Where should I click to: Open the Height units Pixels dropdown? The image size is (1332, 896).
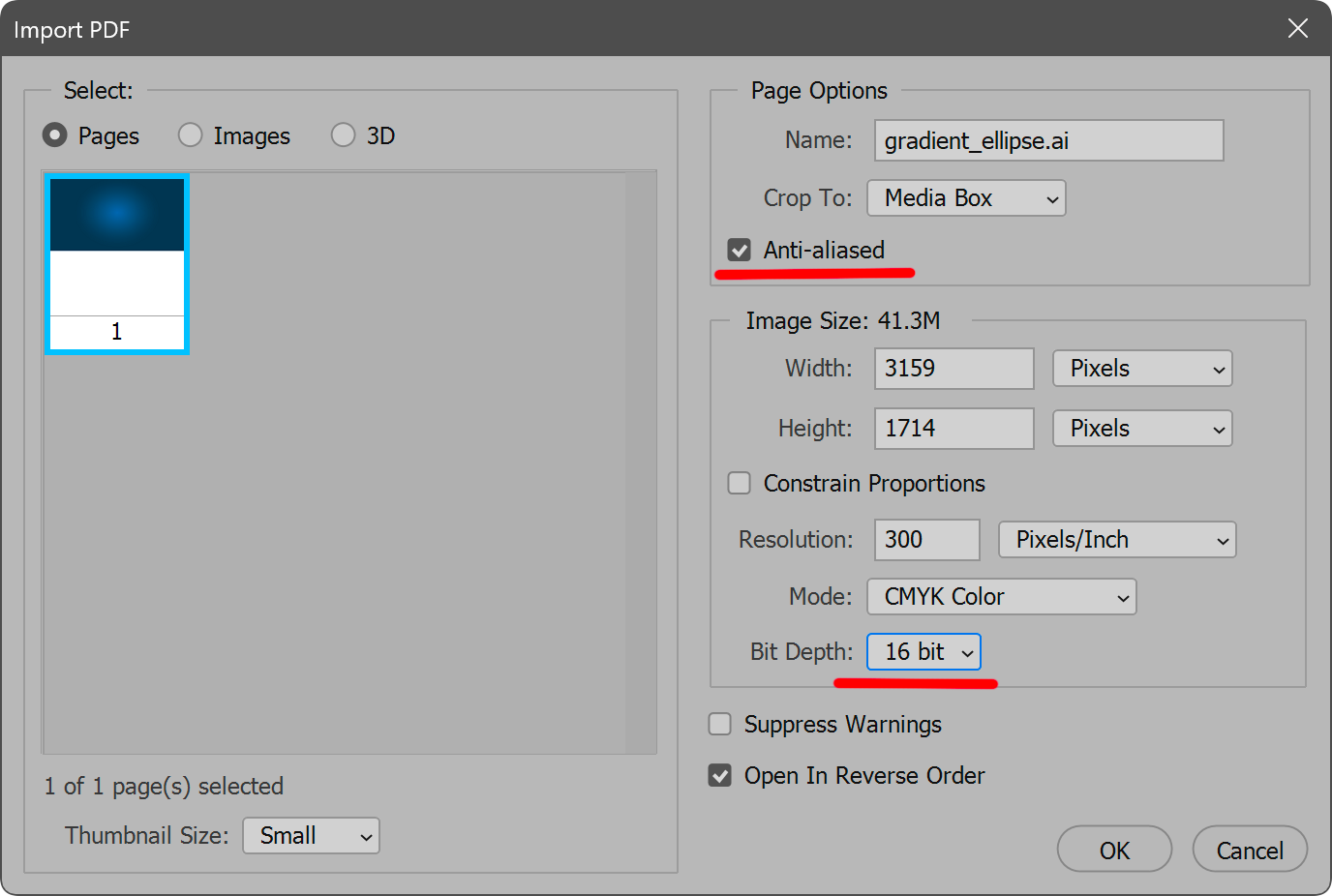coord(1142,429)
